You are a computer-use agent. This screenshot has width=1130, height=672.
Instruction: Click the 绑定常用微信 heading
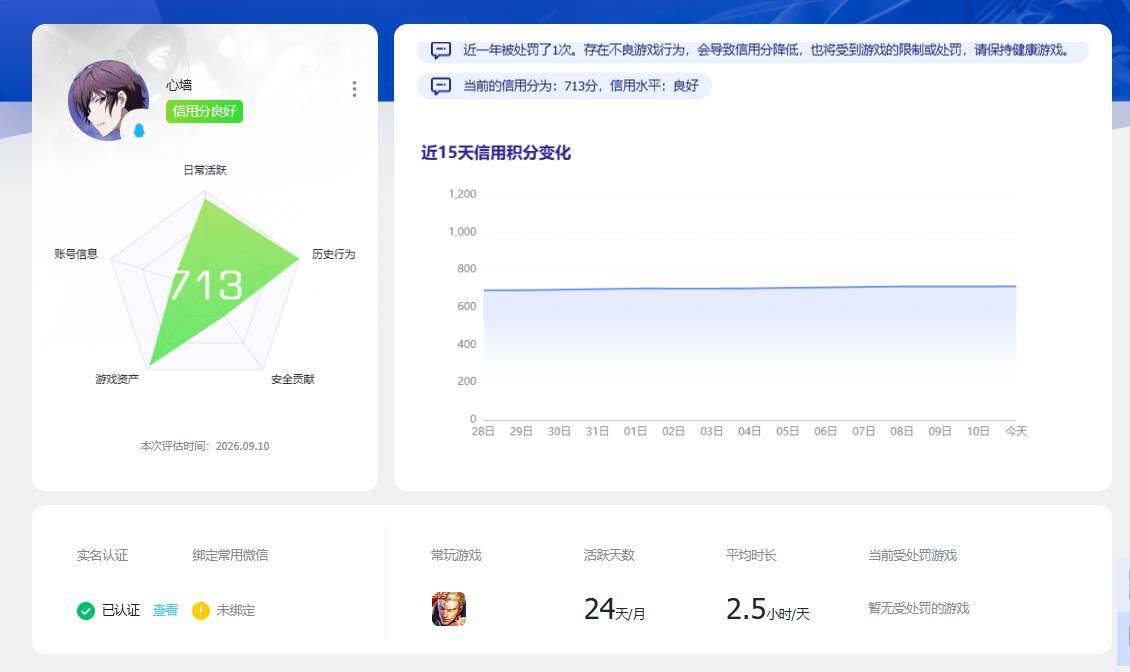230,555
